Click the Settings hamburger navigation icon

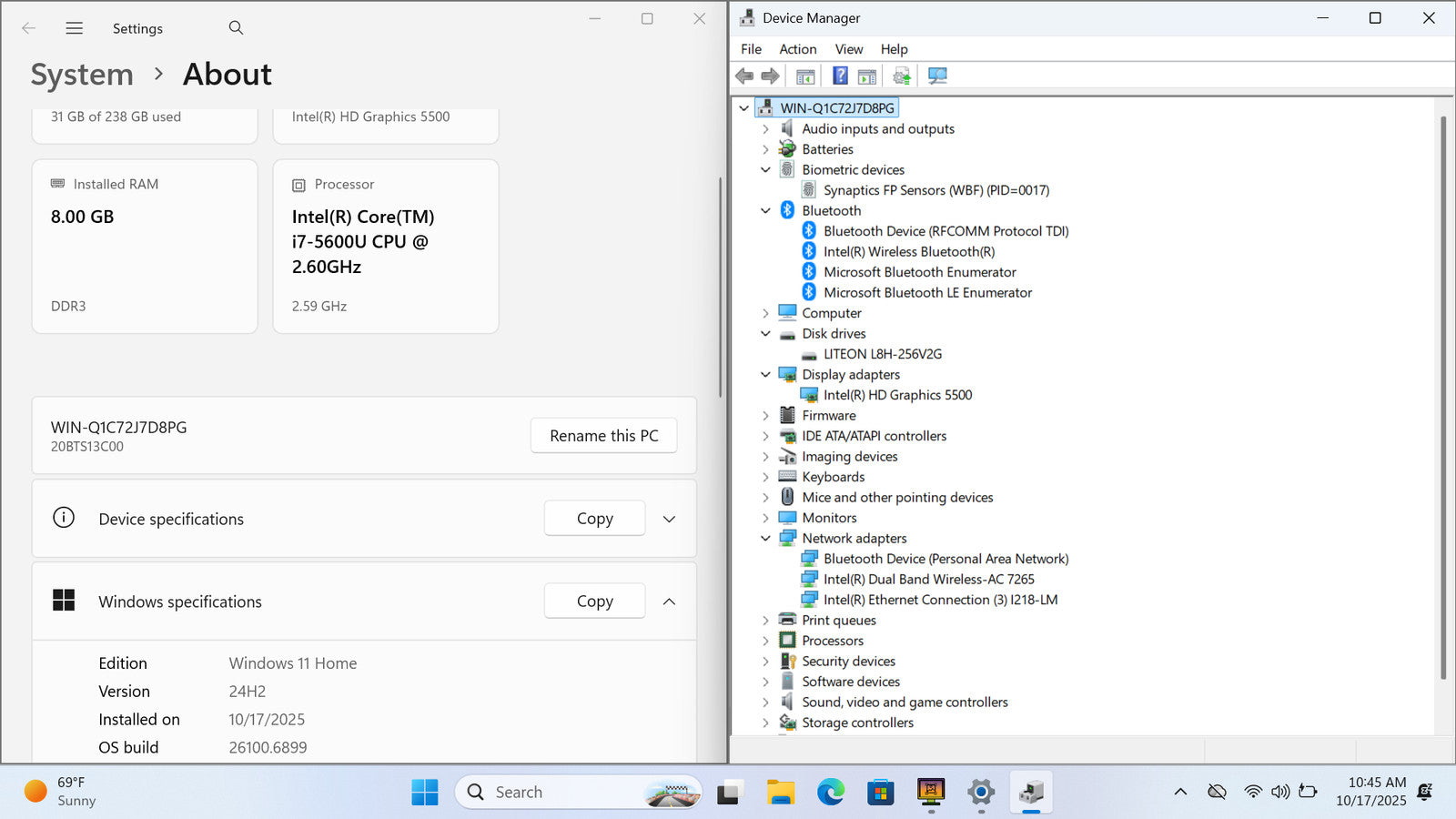75,28
